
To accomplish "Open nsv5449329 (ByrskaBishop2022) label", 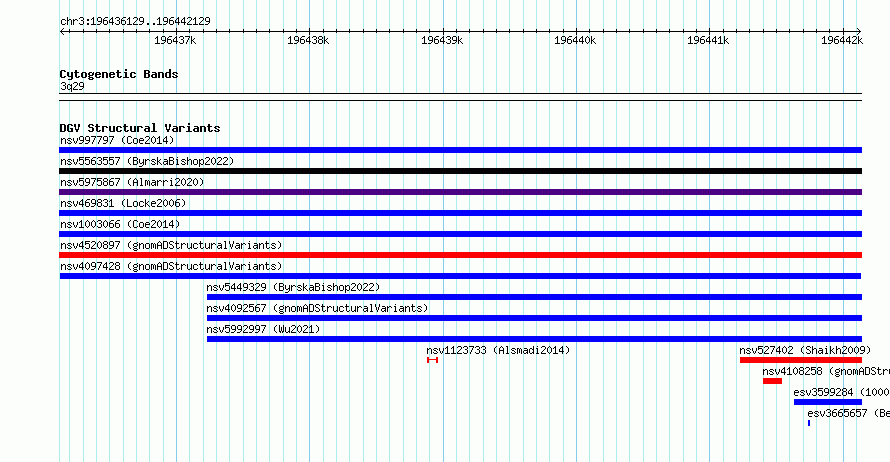I will click(293, 287).
